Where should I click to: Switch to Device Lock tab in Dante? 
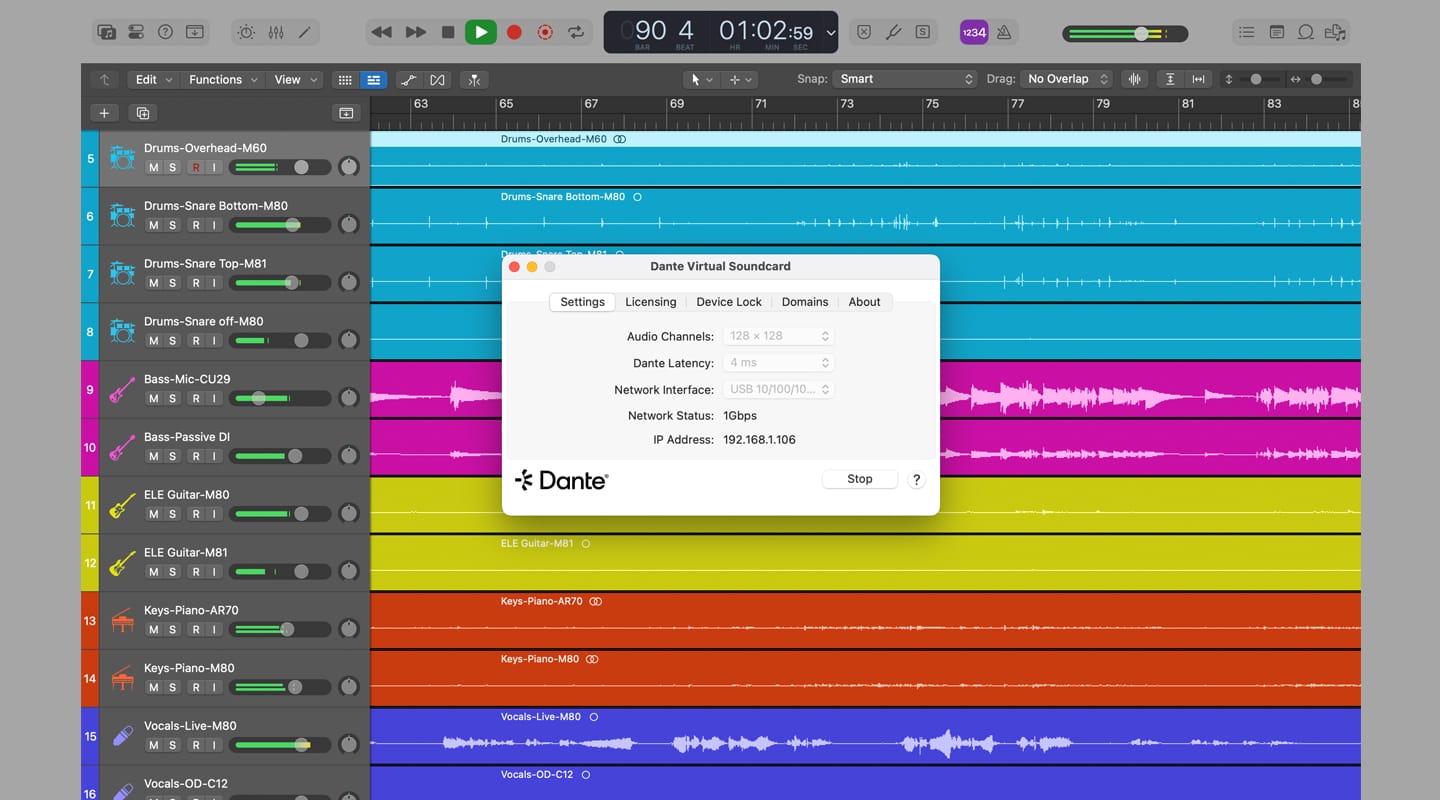729,302
